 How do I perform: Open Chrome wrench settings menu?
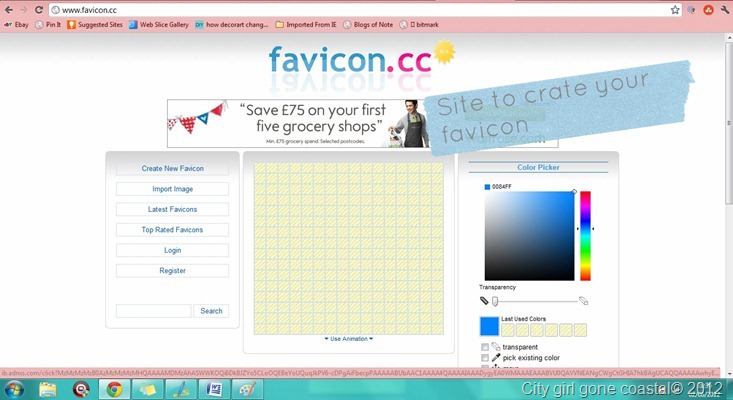click(x=725, y=9)
